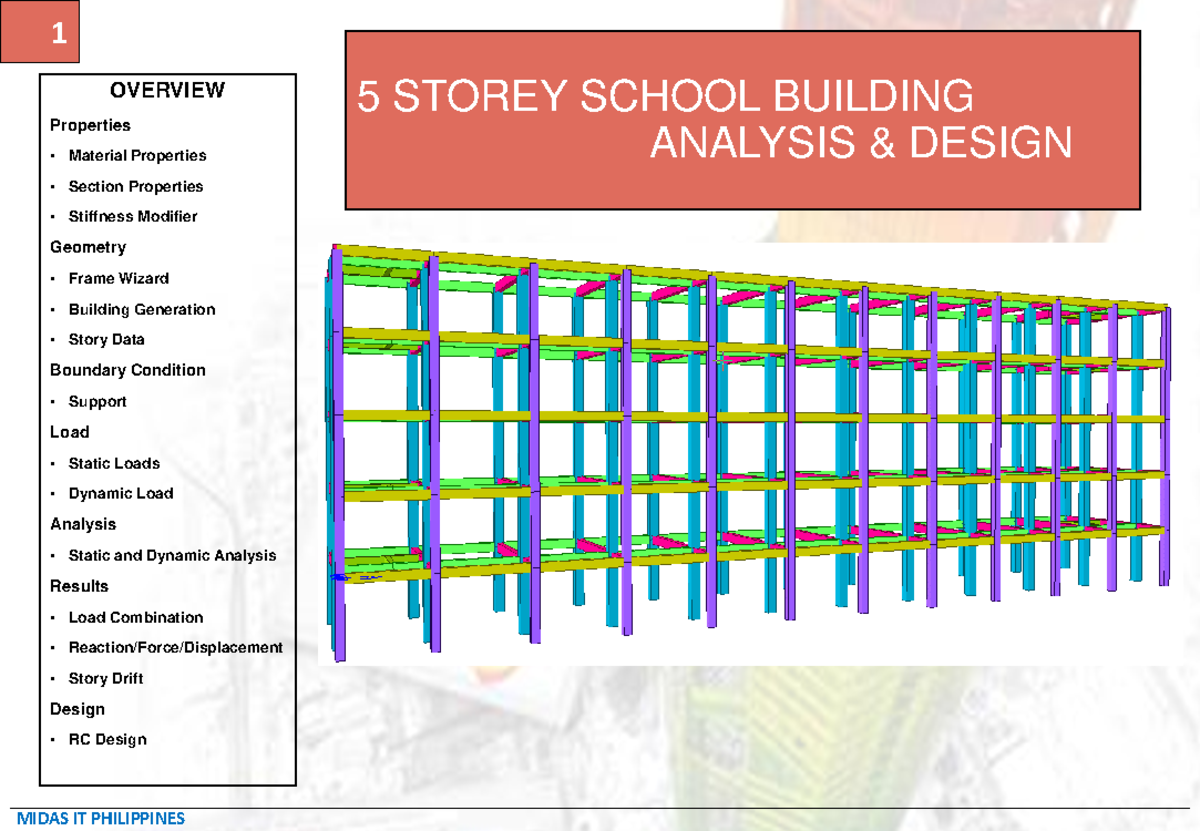
Task: Click the OVERVIEW panel heading
Action: 166,91
